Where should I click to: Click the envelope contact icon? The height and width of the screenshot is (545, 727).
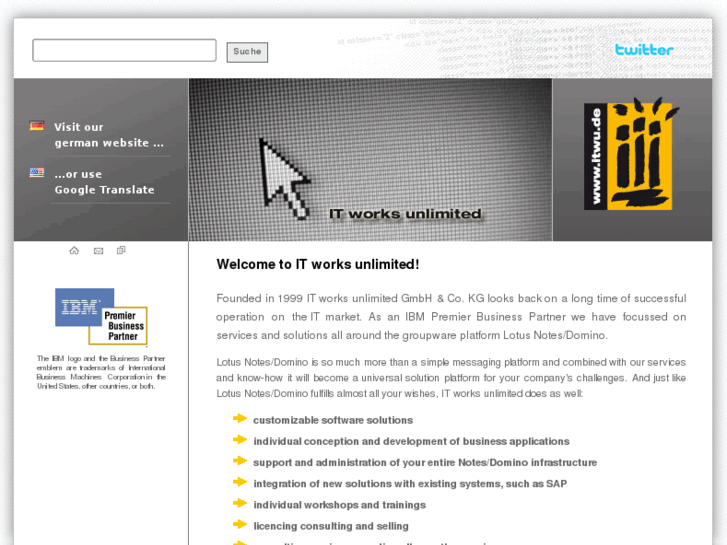(98, 251)
